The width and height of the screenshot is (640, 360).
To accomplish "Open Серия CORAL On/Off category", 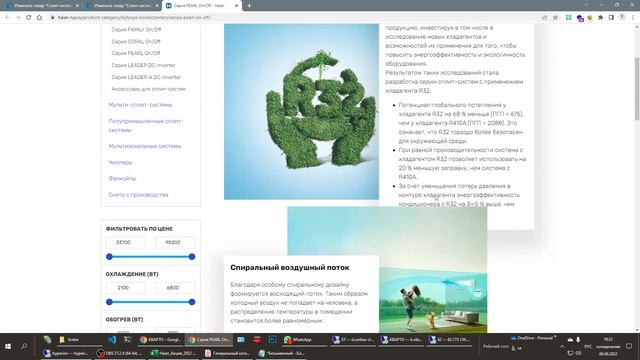I will (136, 41).
